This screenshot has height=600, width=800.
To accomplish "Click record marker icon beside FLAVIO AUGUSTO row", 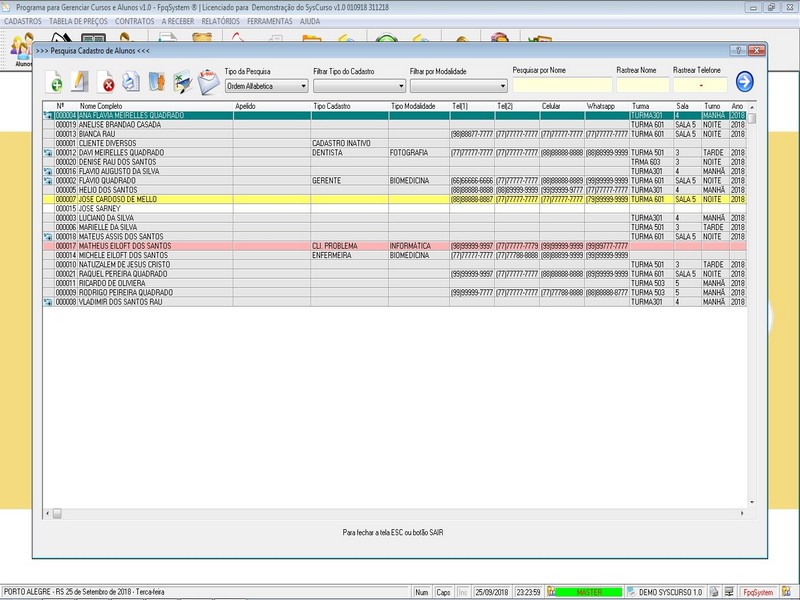I will point(48,171).
